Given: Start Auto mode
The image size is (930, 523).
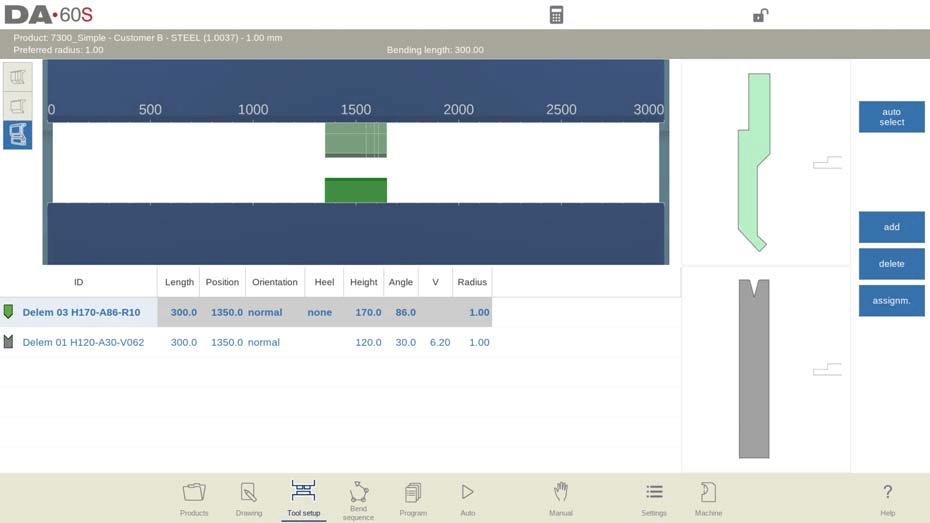Looking at the screenshot, I should pos(467,498).
